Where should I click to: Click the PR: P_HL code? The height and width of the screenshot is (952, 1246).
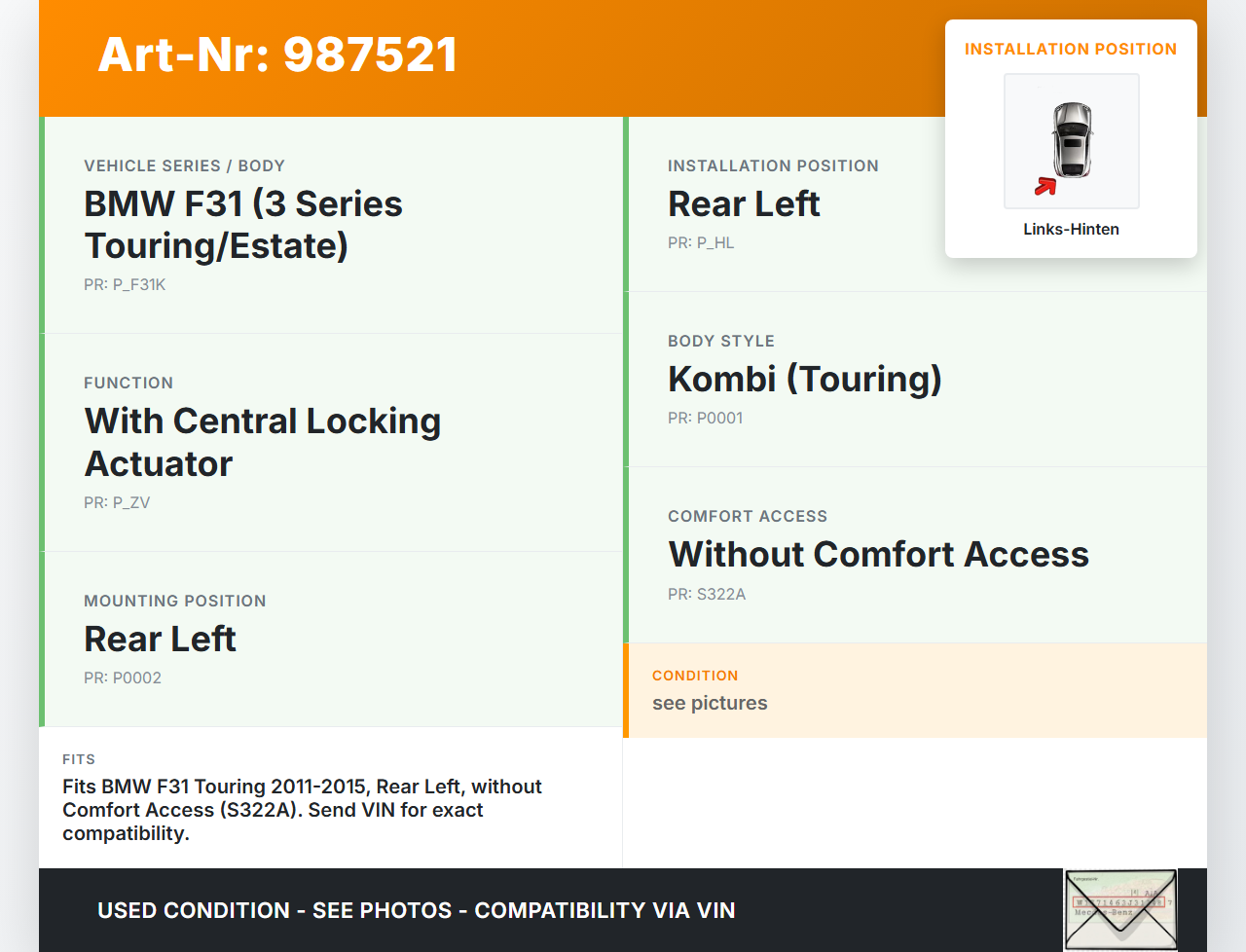tap(701, 243)
